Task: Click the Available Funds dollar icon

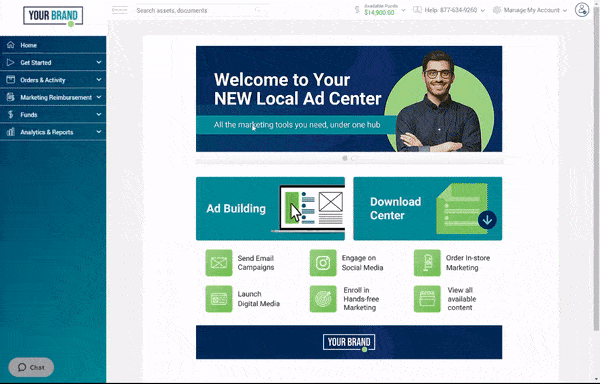Action: 357,10
